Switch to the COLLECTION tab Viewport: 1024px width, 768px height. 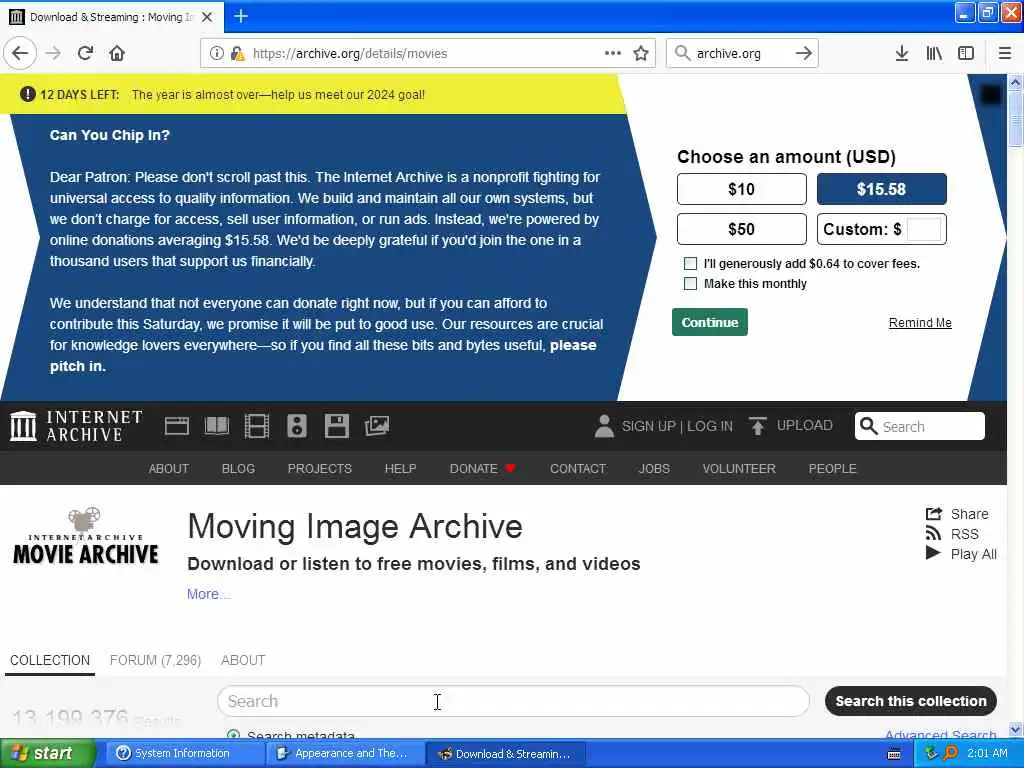(x=50, y=660)
